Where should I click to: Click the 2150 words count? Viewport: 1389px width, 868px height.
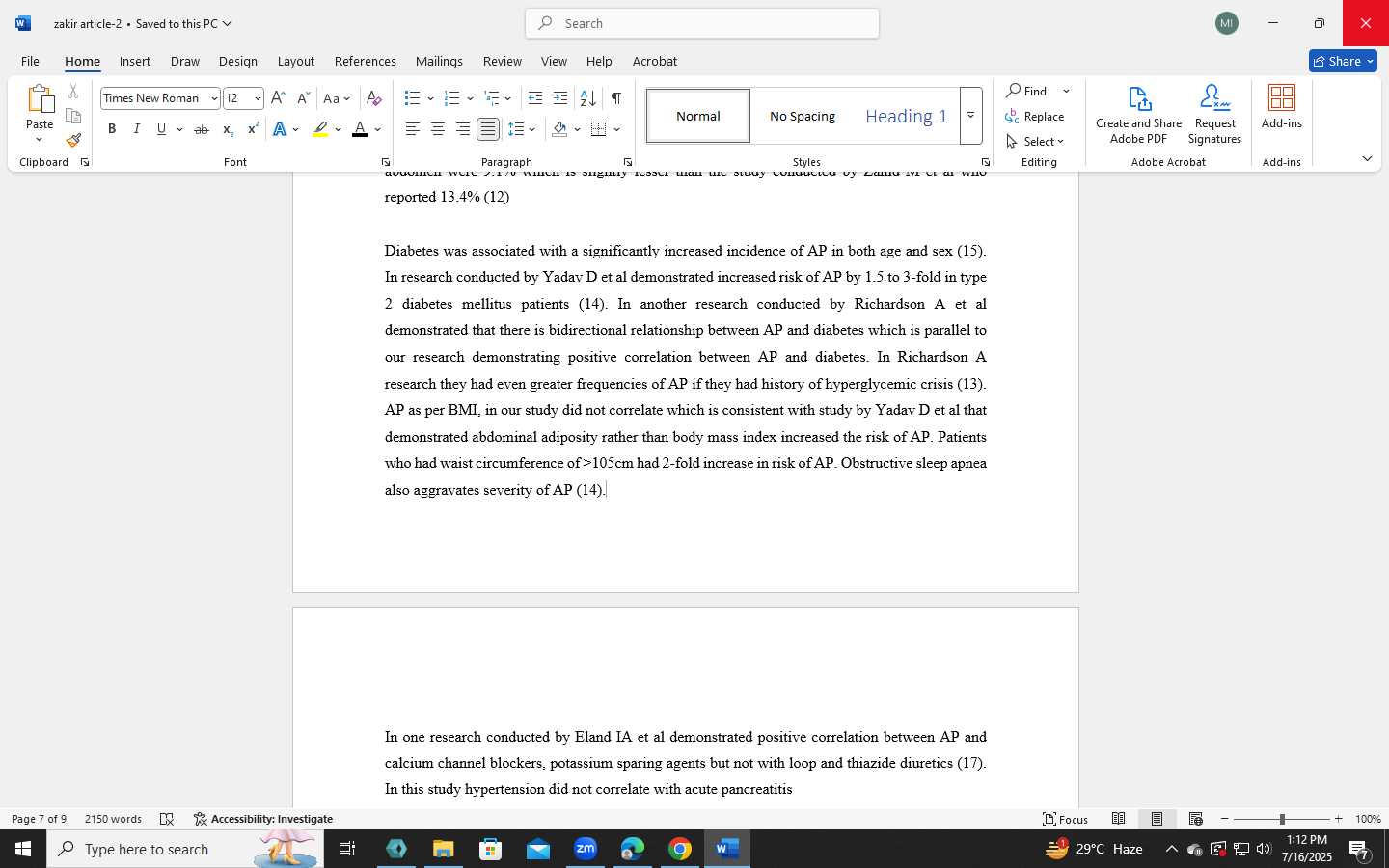click(x=113, y=819)
